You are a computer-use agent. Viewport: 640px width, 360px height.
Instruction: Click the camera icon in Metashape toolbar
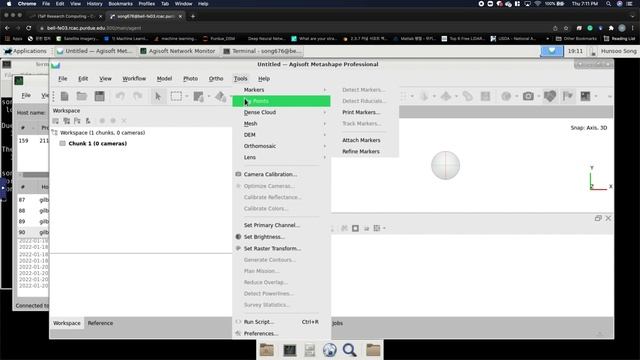528,96
